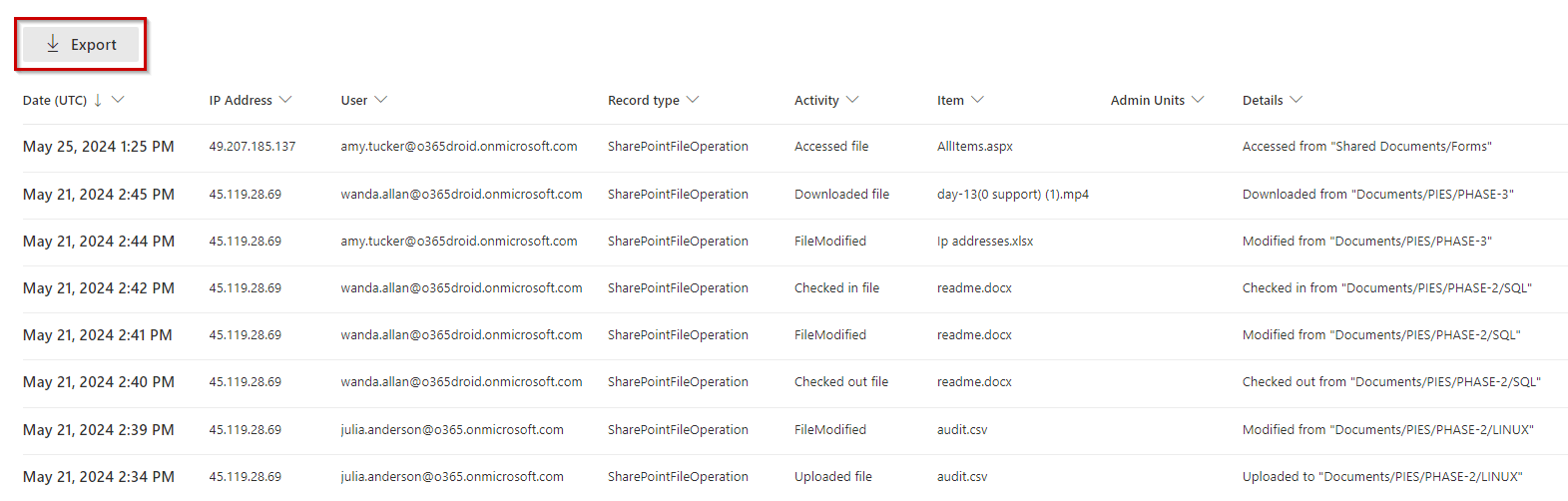Open the May 21, 2024 2:45 PM record
The height and width of the screenshot is (501, 1568).
pos(794,195)
